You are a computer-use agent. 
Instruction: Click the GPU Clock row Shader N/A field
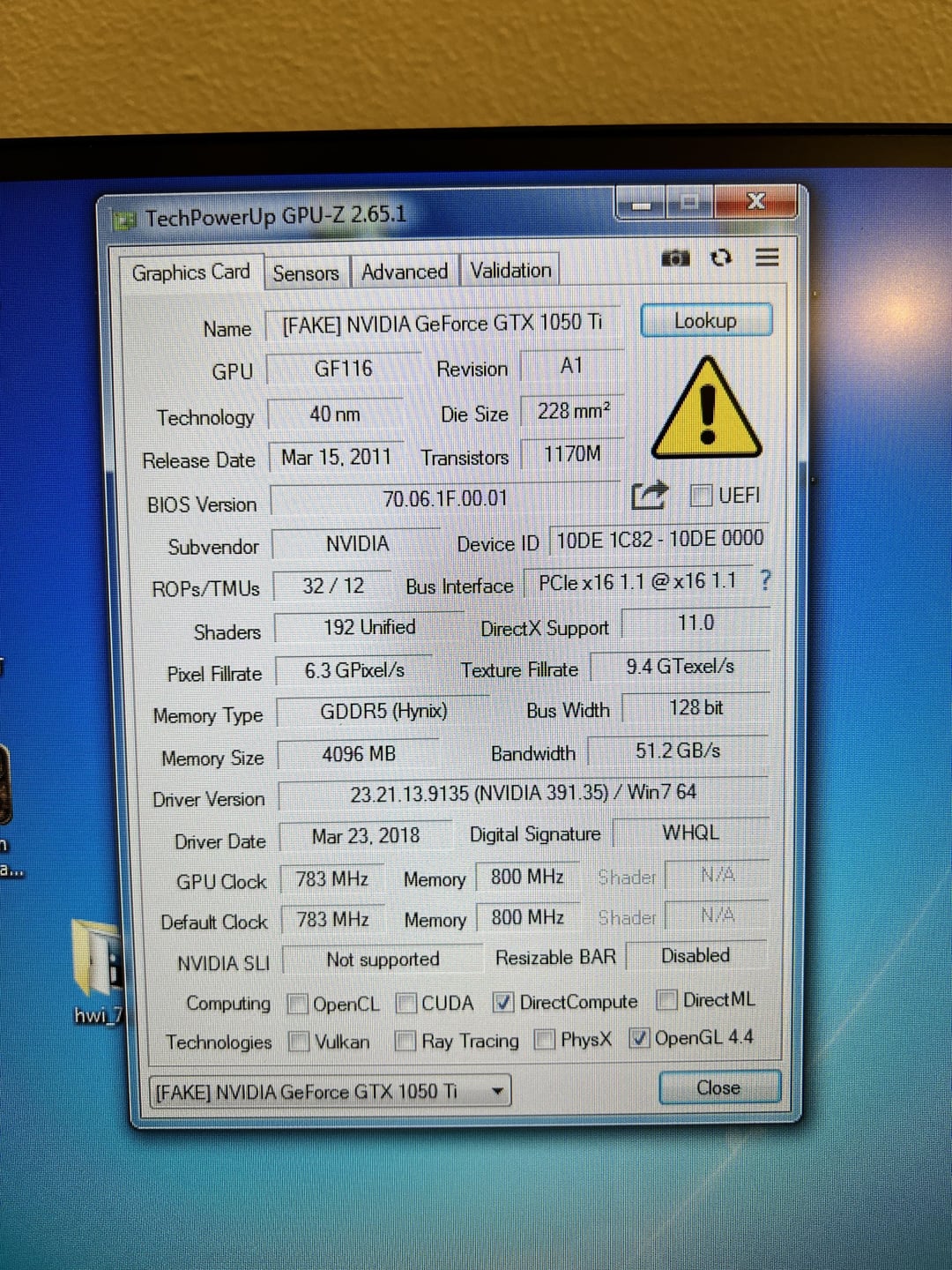[717, 875]
